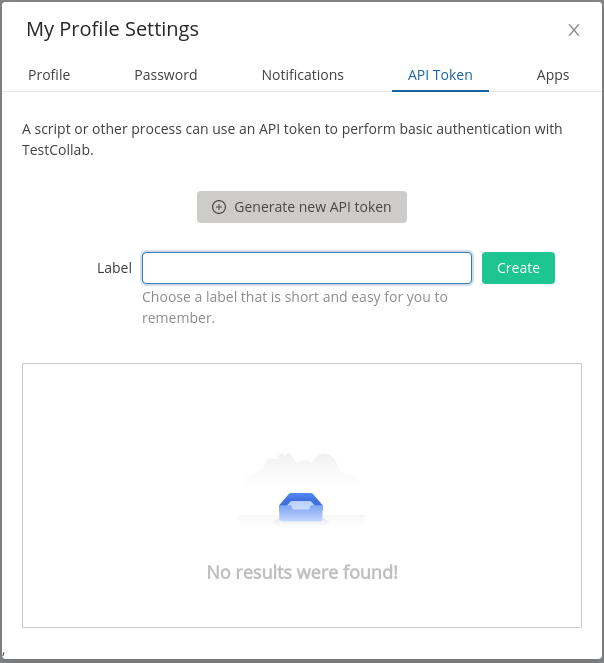Click the label helper text below input
The width and height of the screenshot is (604, 663).
click(x=294, y=307)
